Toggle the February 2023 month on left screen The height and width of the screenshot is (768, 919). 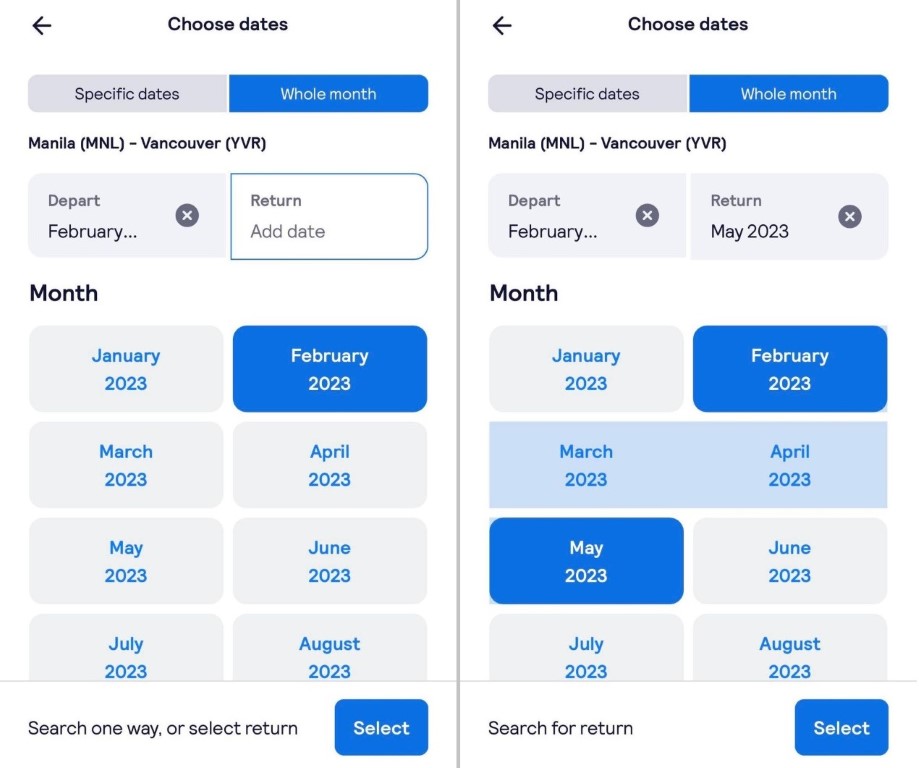pyautogui.click(x=330, y=369)
